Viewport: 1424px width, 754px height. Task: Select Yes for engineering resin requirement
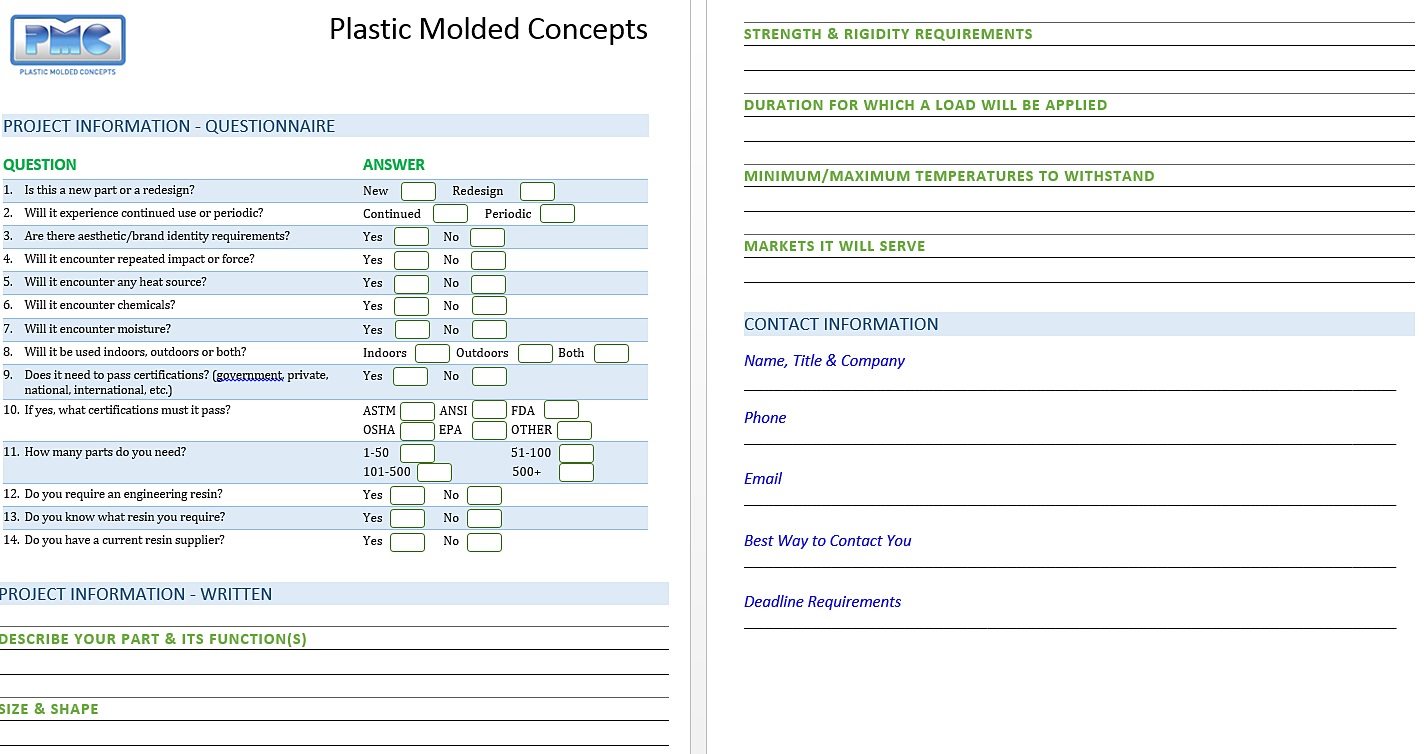pos(407,495)
